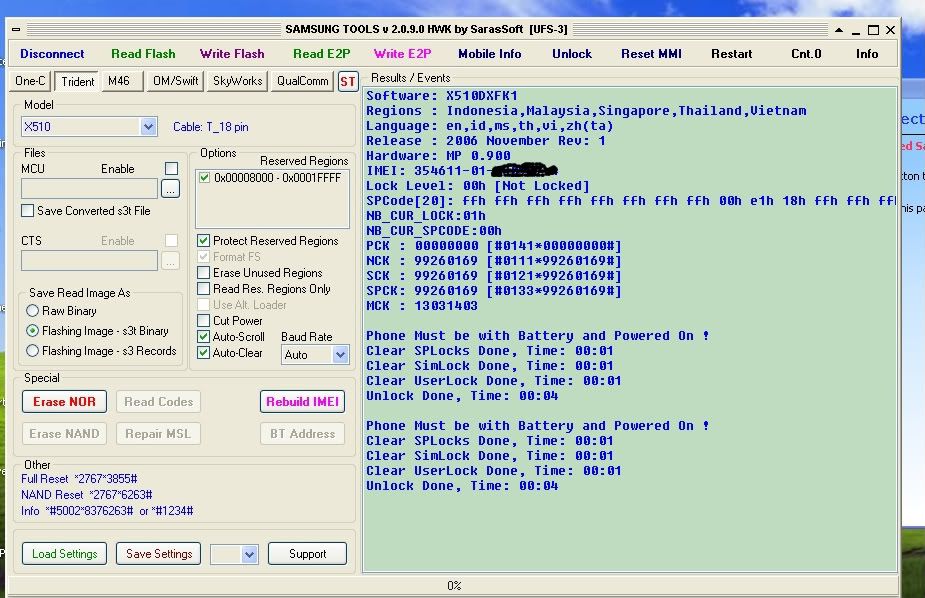Click the Save Settings button
Viewport: 925px width, 598px height.
pos(159,554)
